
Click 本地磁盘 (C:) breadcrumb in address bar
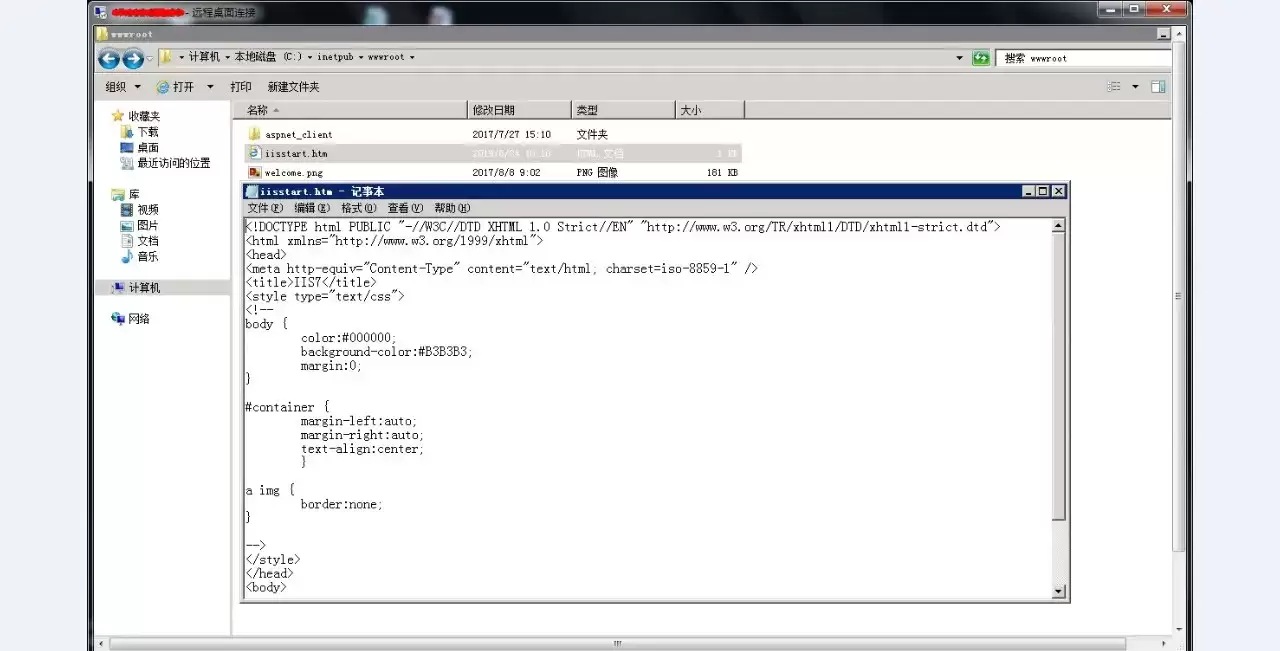pos(268,58)
